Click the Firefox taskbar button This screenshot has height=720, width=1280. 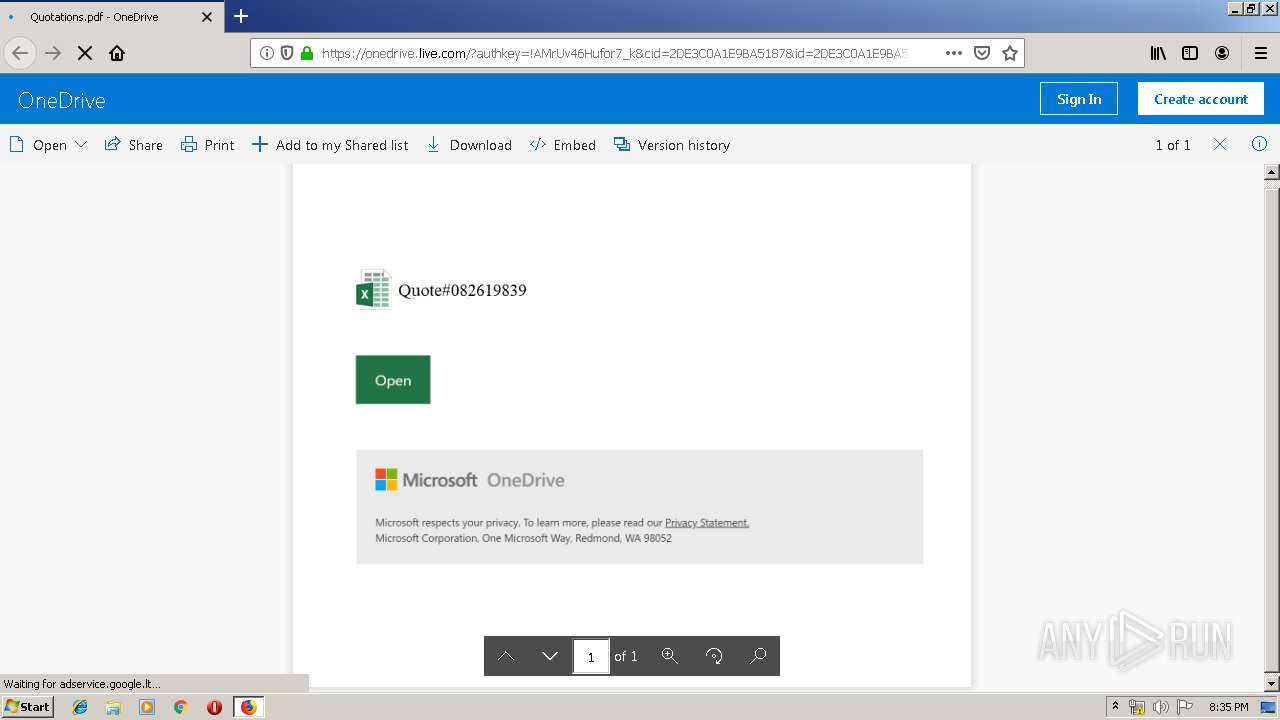coord(248,707)
